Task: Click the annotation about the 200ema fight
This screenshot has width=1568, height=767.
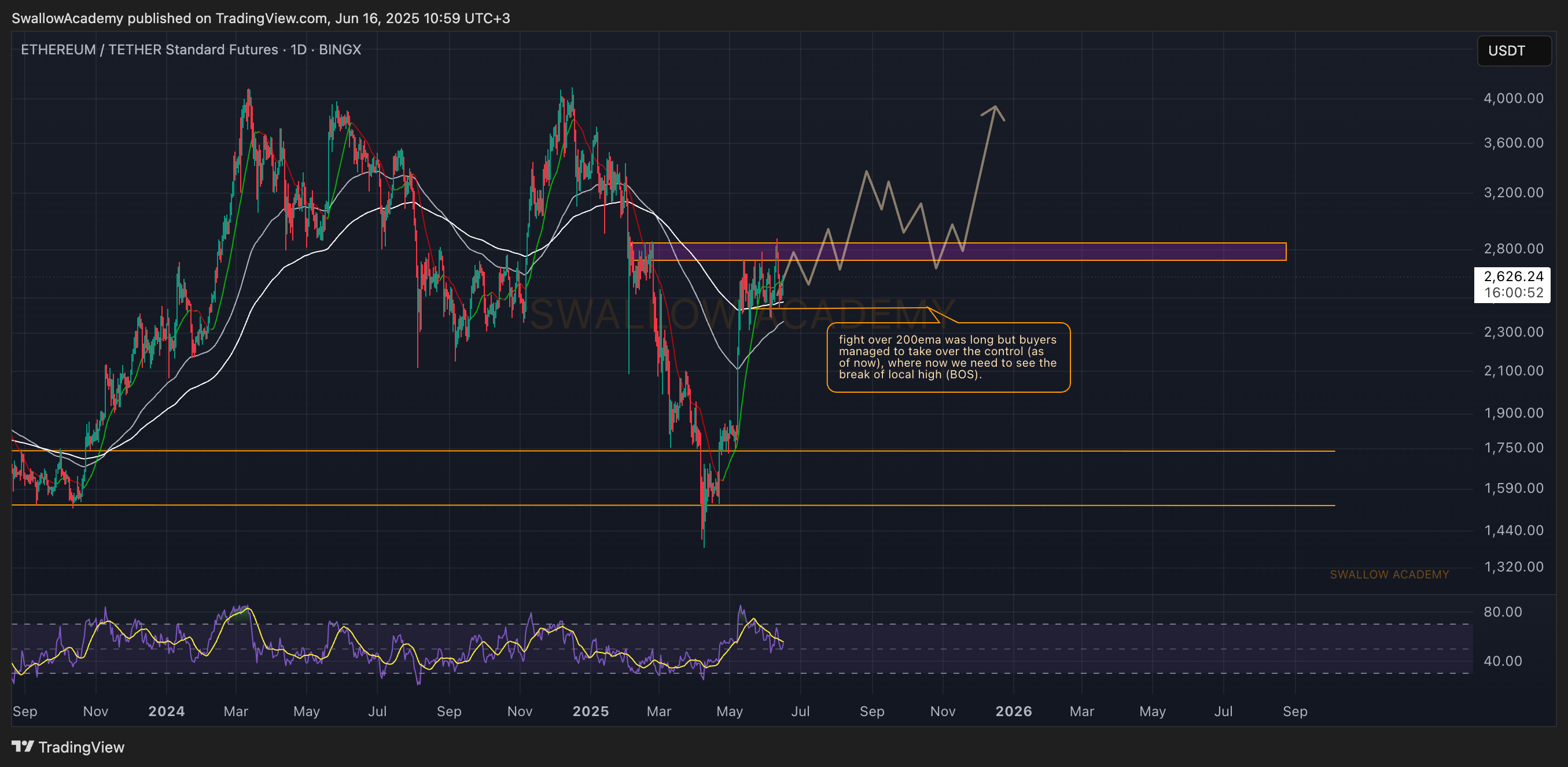Action: point(948,357)
